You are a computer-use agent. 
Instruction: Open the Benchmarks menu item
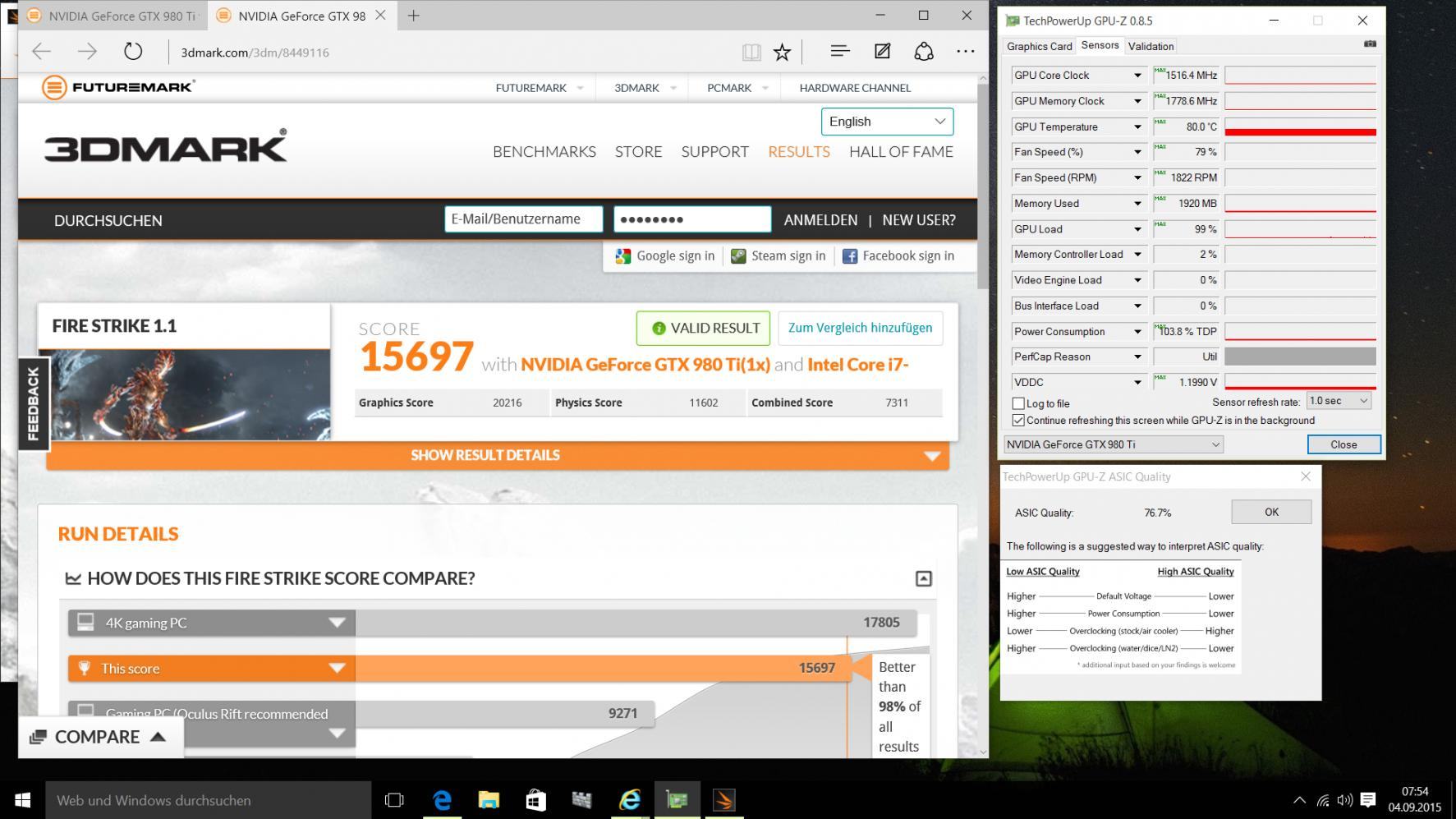tap(544, 151)
